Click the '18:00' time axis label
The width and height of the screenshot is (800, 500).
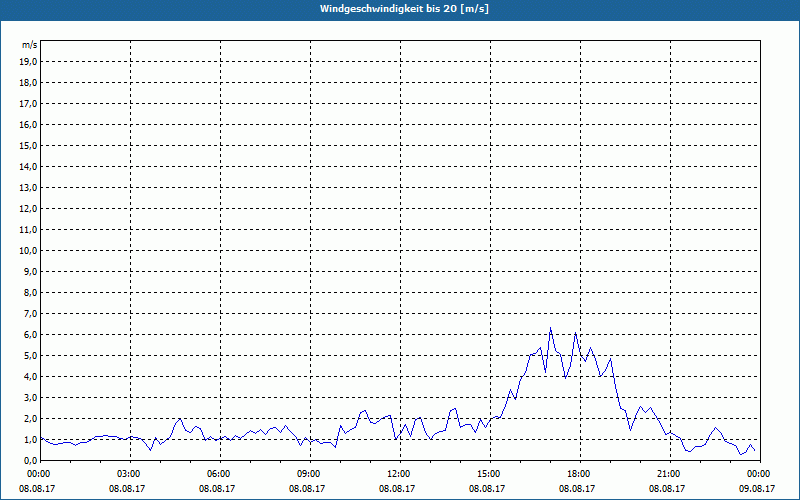581,474
